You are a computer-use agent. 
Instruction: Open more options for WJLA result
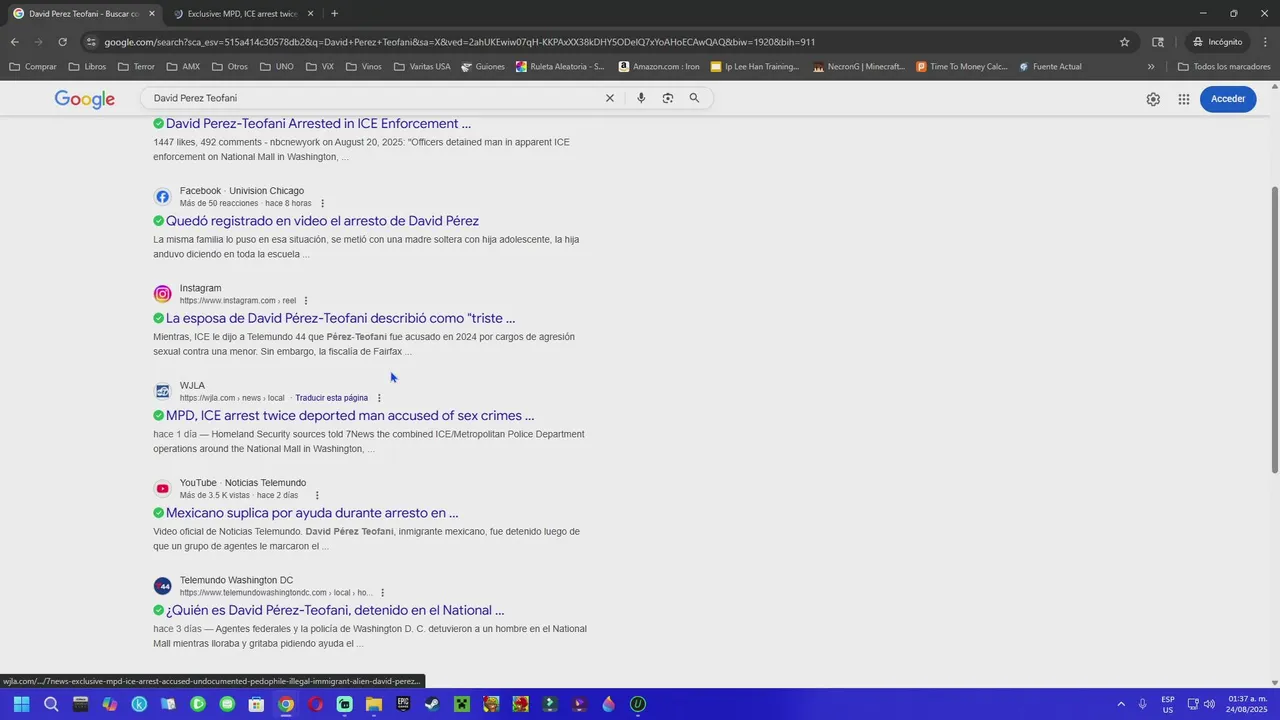379,398
